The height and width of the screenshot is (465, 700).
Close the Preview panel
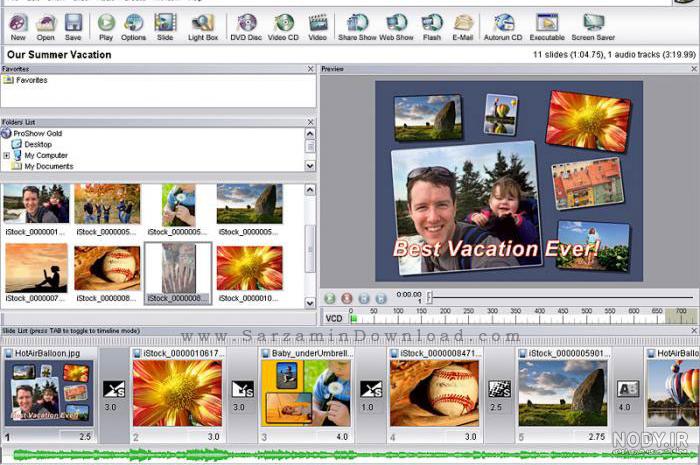(x=694, y=69)
